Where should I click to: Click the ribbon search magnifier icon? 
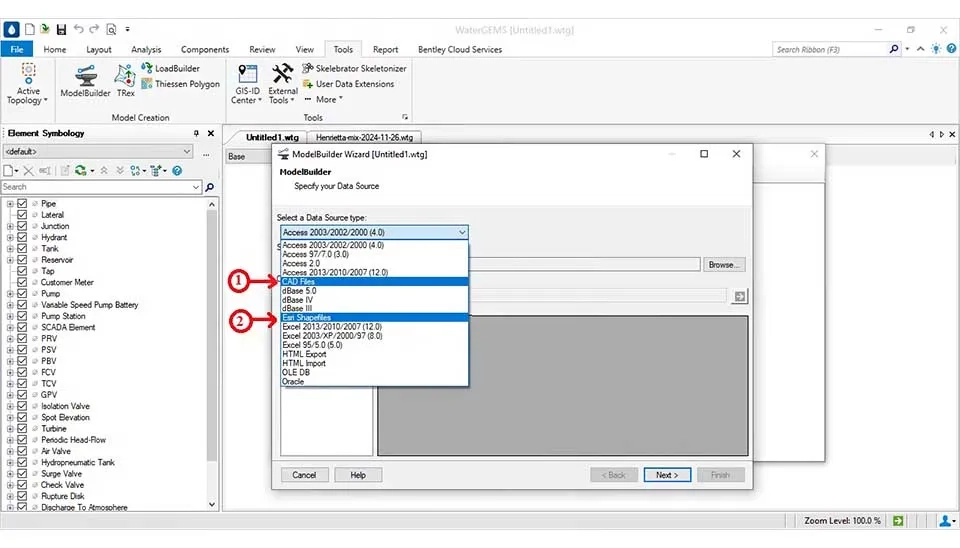(894, 49)
